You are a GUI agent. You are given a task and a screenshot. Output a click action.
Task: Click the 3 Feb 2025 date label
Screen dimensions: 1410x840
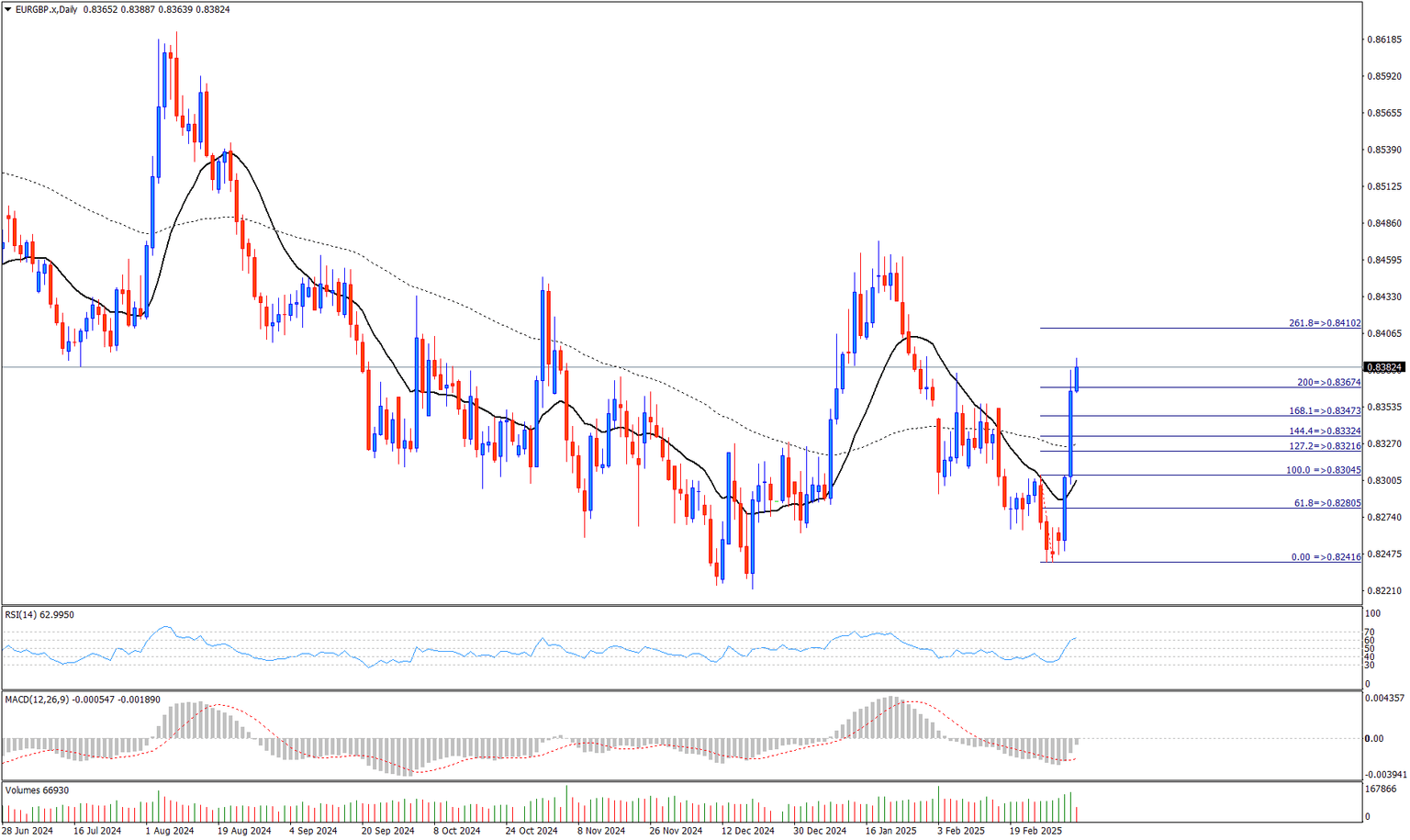click(961, 831)
